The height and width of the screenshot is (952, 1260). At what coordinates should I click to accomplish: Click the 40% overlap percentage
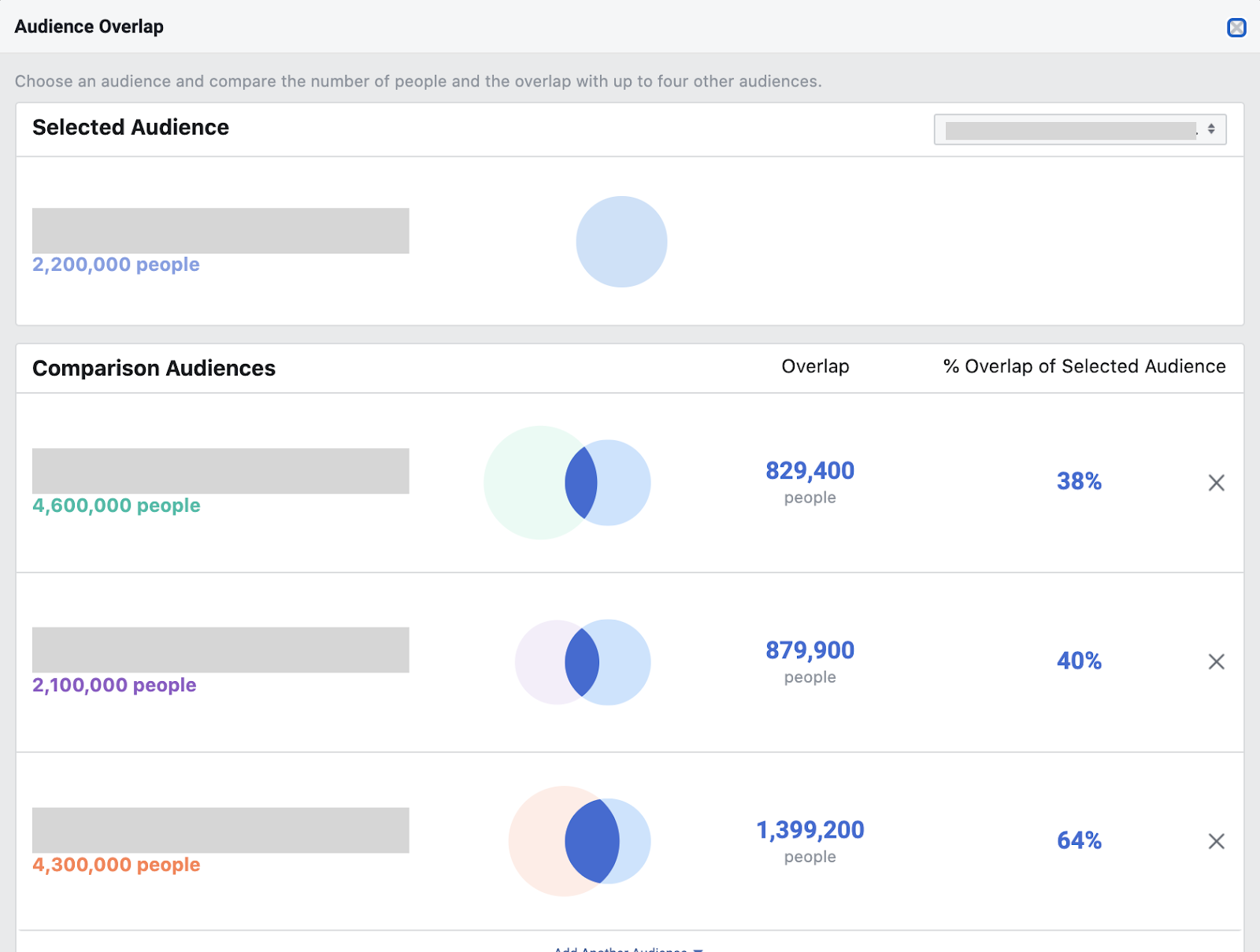pos(1079,661)
